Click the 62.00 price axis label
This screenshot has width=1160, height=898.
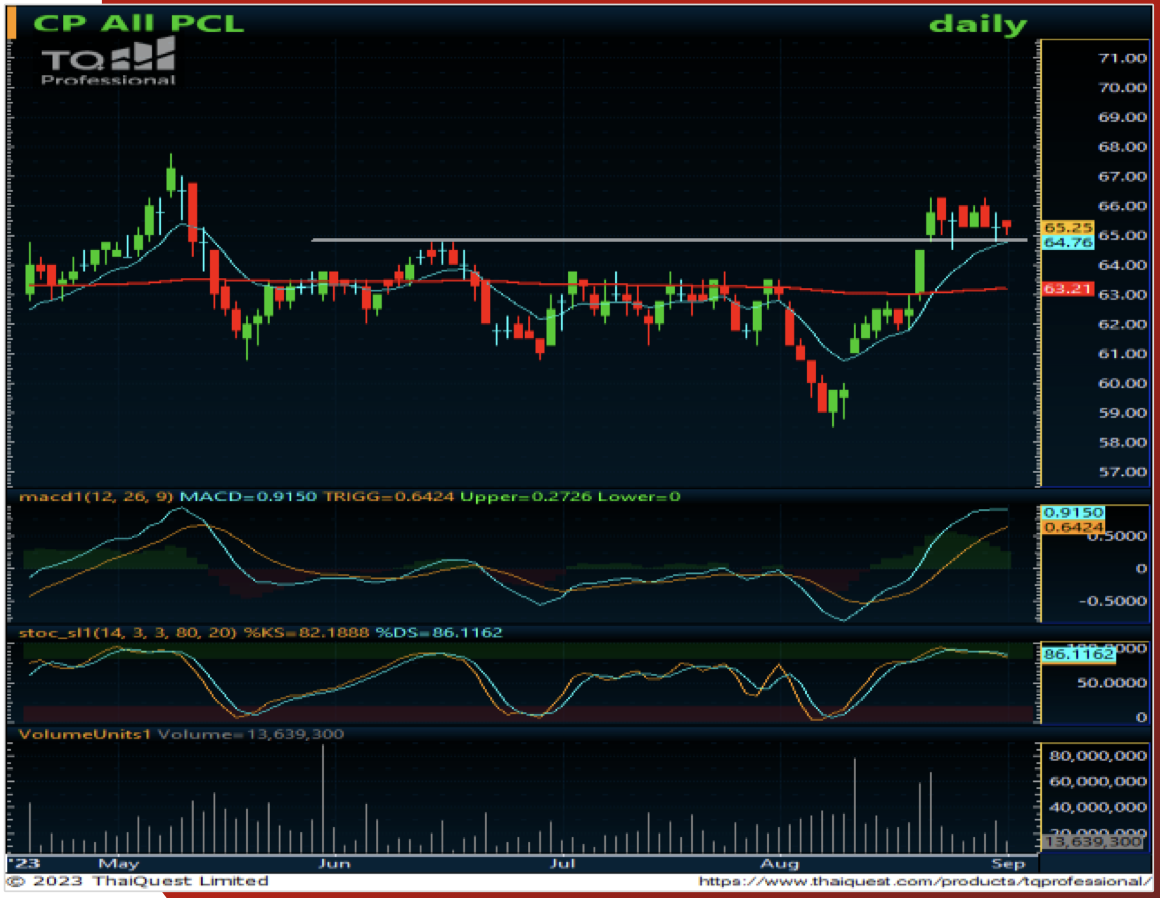point(1122,325)
